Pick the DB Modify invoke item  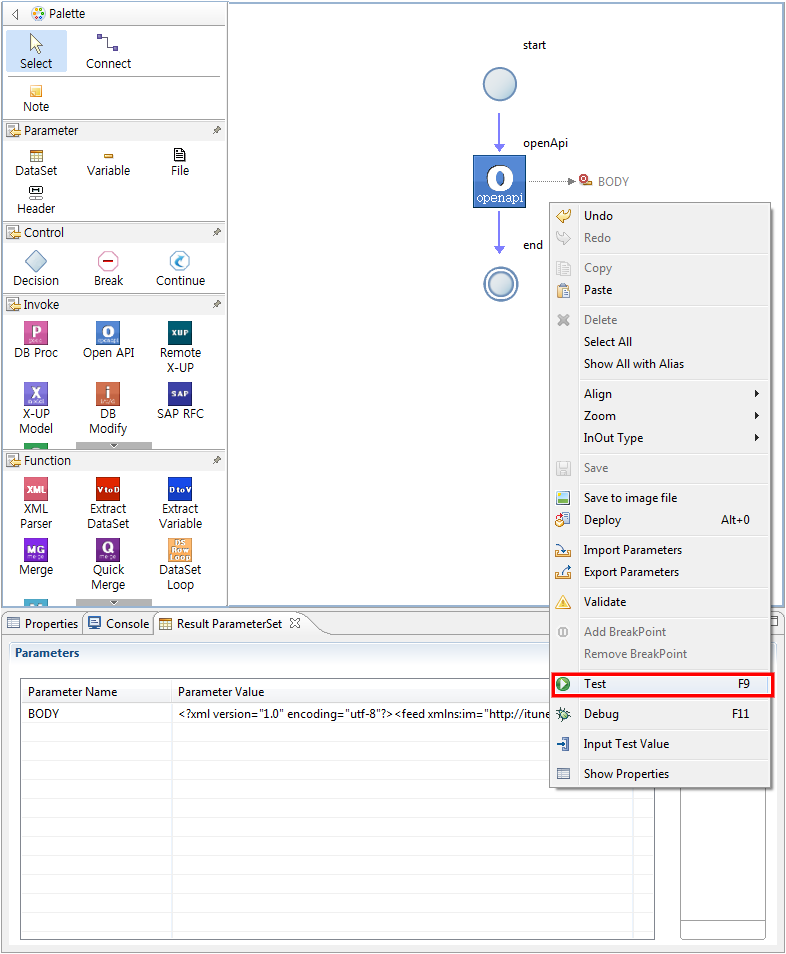(108, 408)
